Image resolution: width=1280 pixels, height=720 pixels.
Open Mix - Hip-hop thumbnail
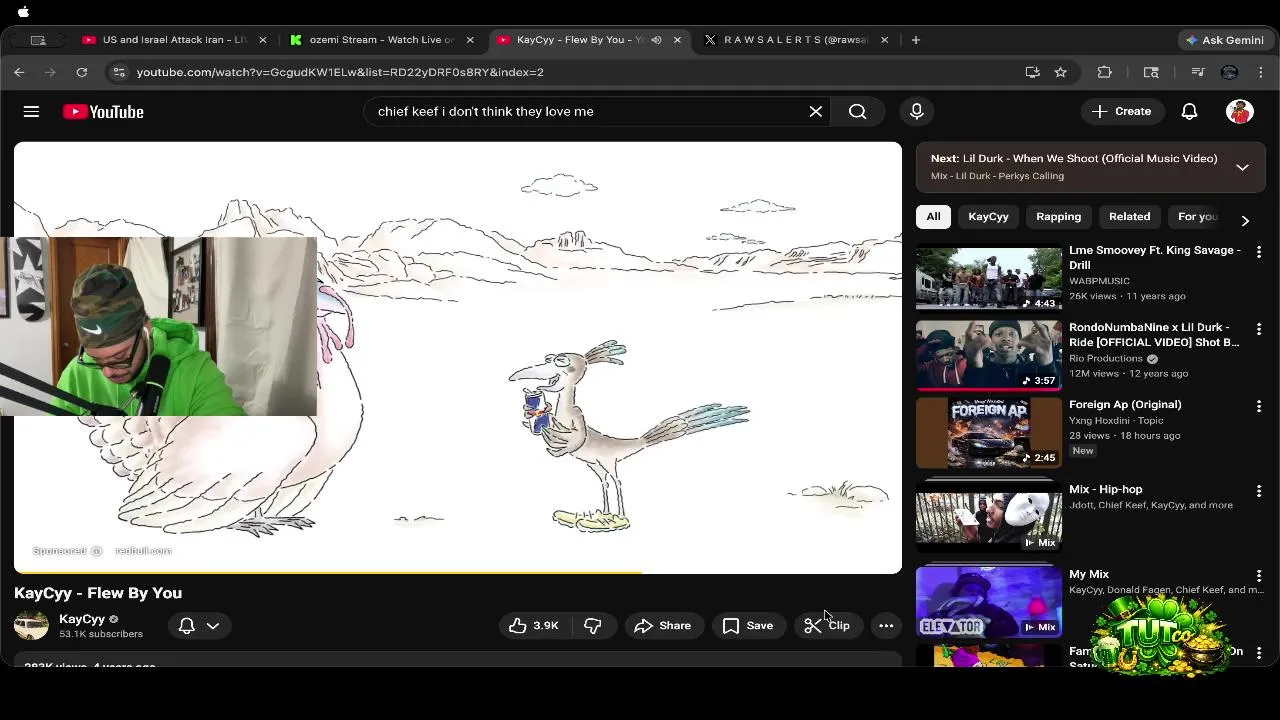click(x=989, y=516)
